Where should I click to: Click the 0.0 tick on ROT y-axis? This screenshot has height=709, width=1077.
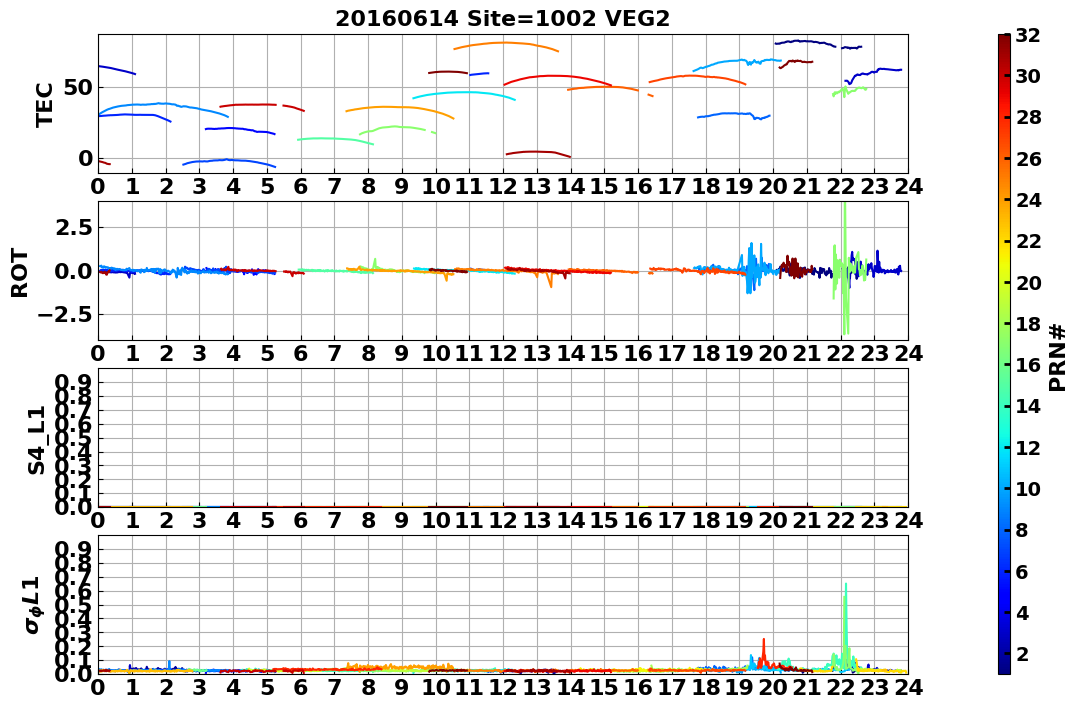point(74,271)
